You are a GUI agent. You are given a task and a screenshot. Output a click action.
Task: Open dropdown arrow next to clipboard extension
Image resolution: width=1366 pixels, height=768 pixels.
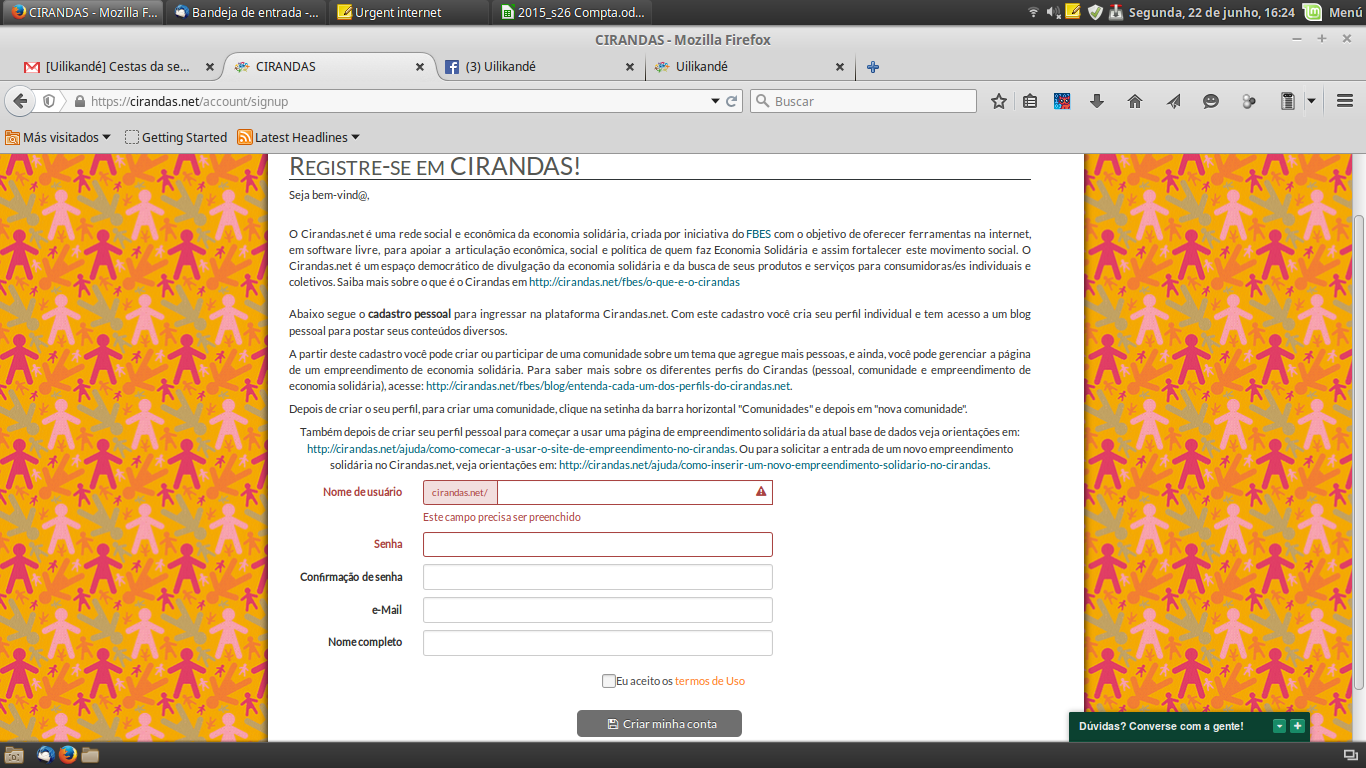coord(1311,101)
